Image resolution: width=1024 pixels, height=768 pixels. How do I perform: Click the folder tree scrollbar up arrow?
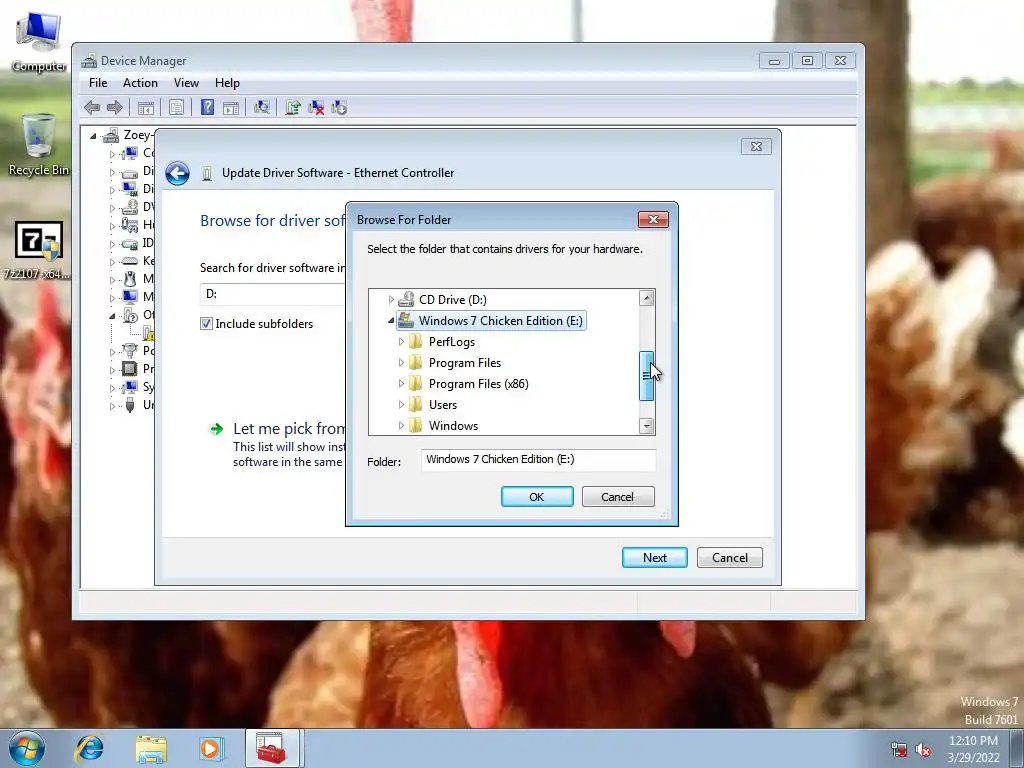647,298
